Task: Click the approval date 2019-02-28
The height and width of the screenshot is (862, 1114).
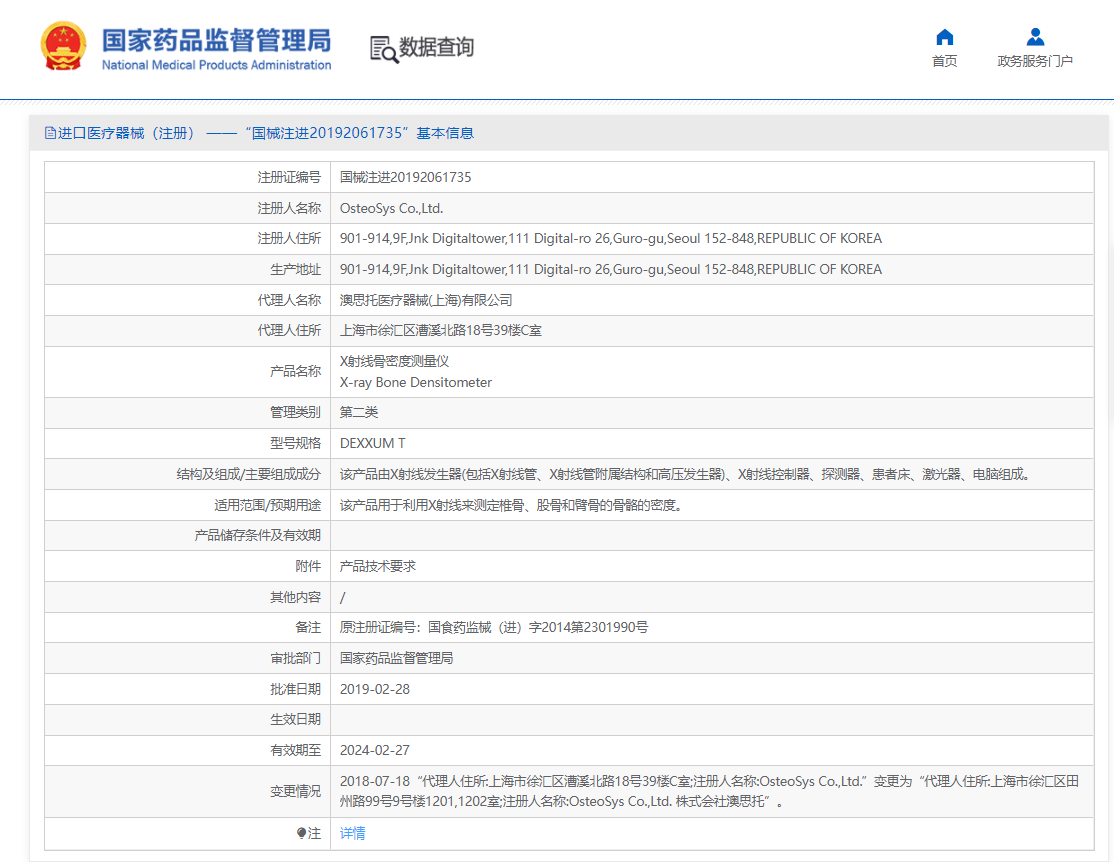Action: [x=375, y=689]
